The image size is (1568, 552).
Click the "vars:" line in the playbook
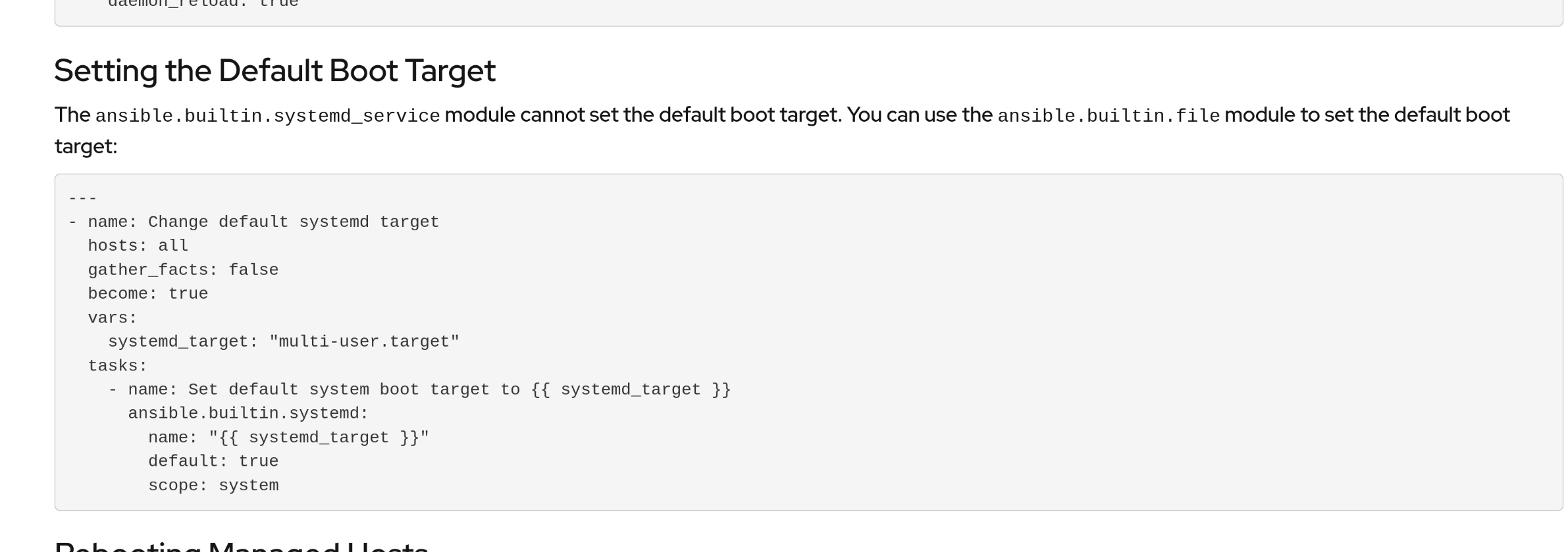tap(113, 318)
